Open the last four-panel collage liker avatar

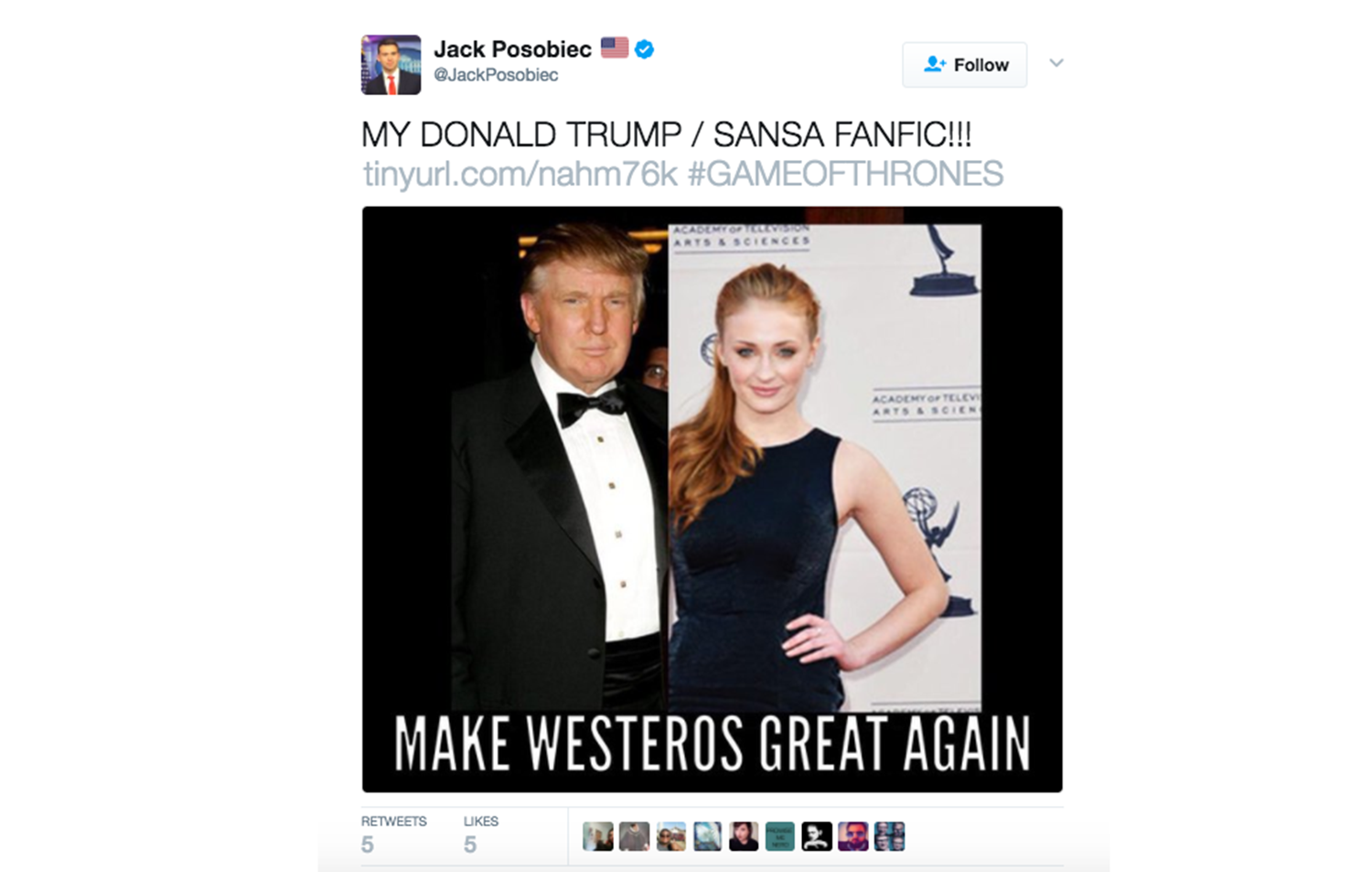coord(890,836)
